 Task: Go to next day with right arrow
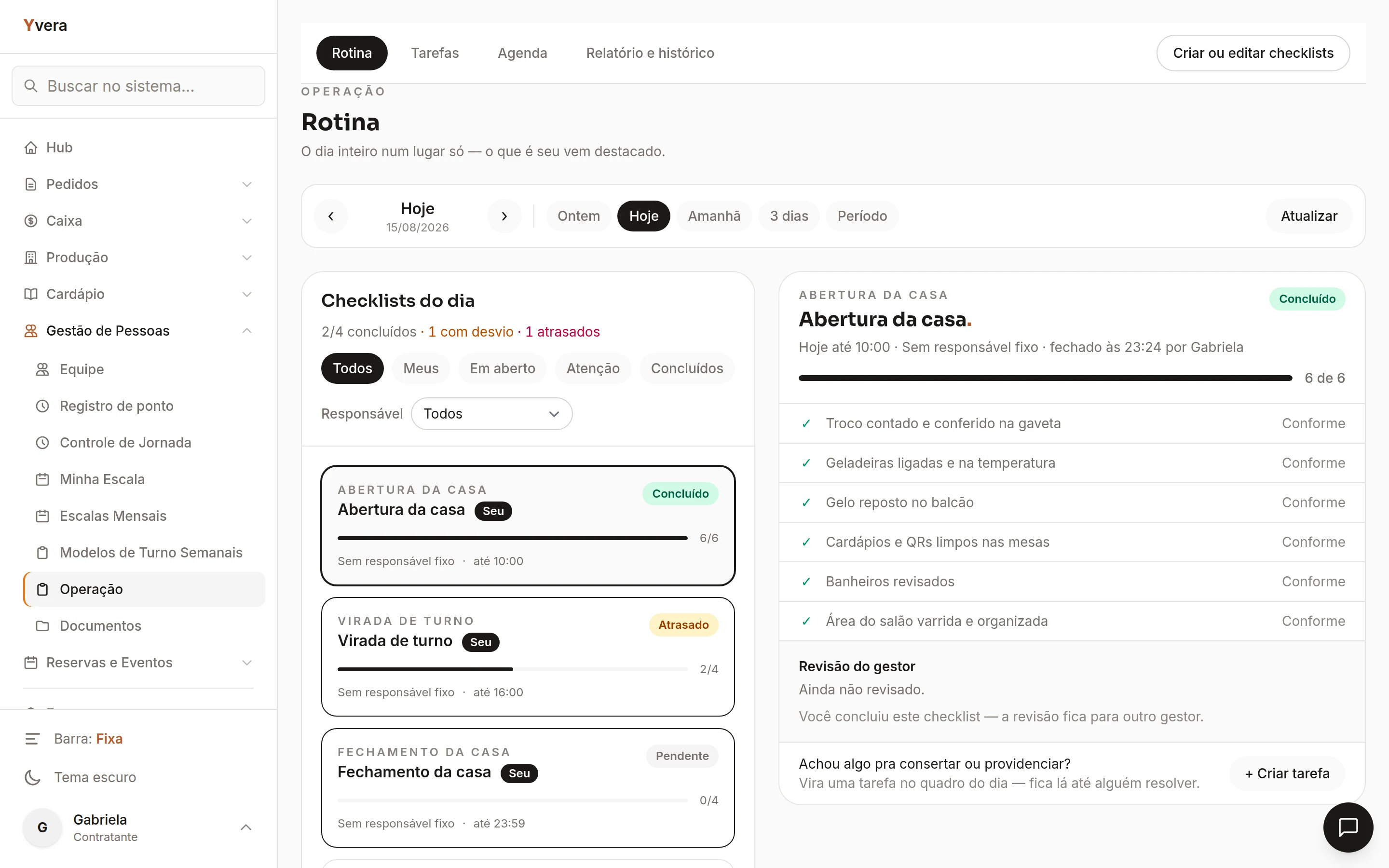click(504, 217)
